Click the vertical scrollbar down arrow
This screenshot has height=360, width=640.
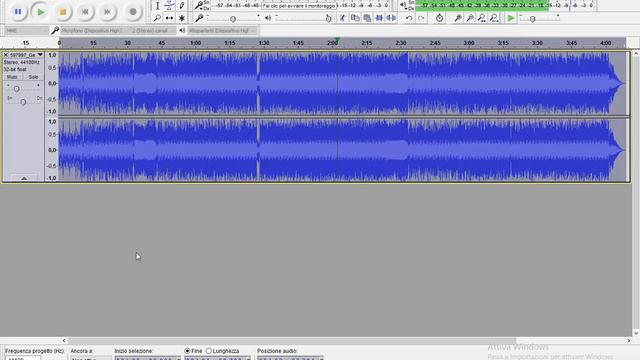click(x=636, y=333)
